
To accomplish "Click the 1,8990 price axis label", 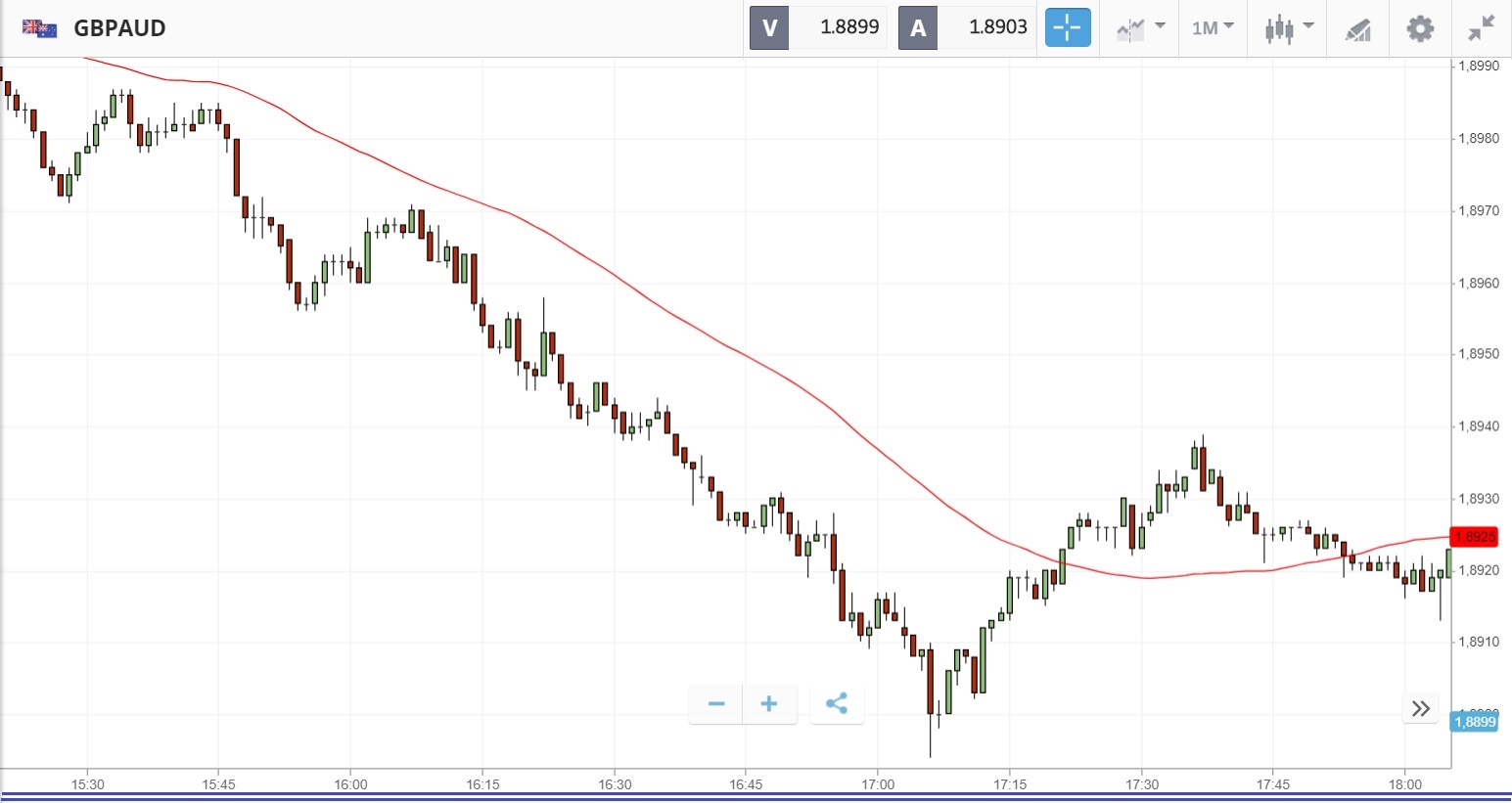I will pyautogui.click(x=1479, y=67).
